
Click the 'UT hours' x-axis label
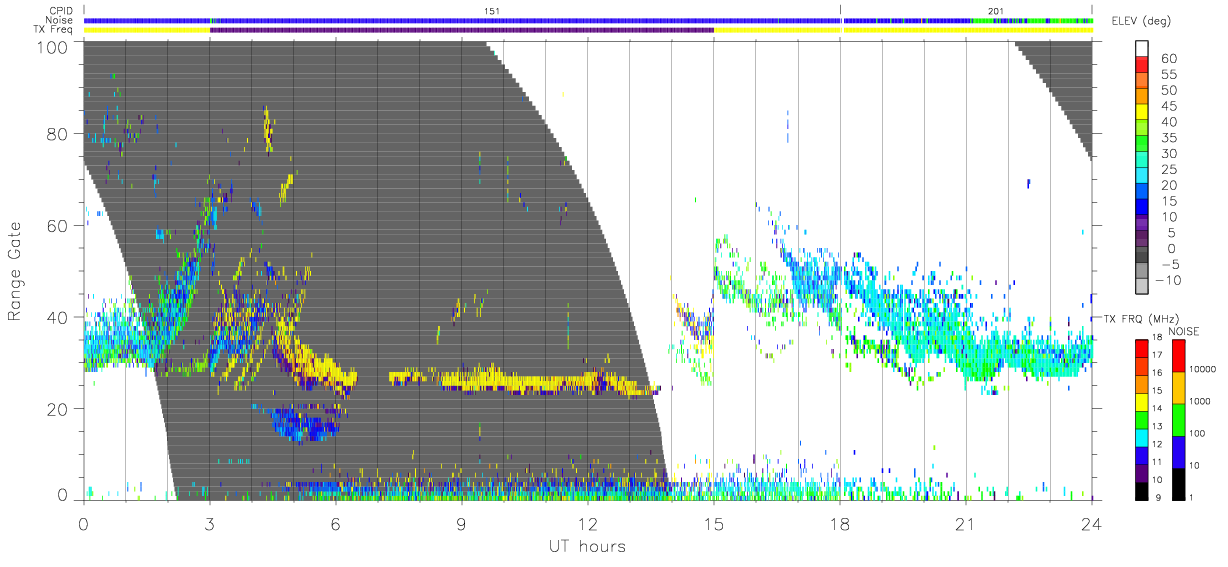coord(587,546)
